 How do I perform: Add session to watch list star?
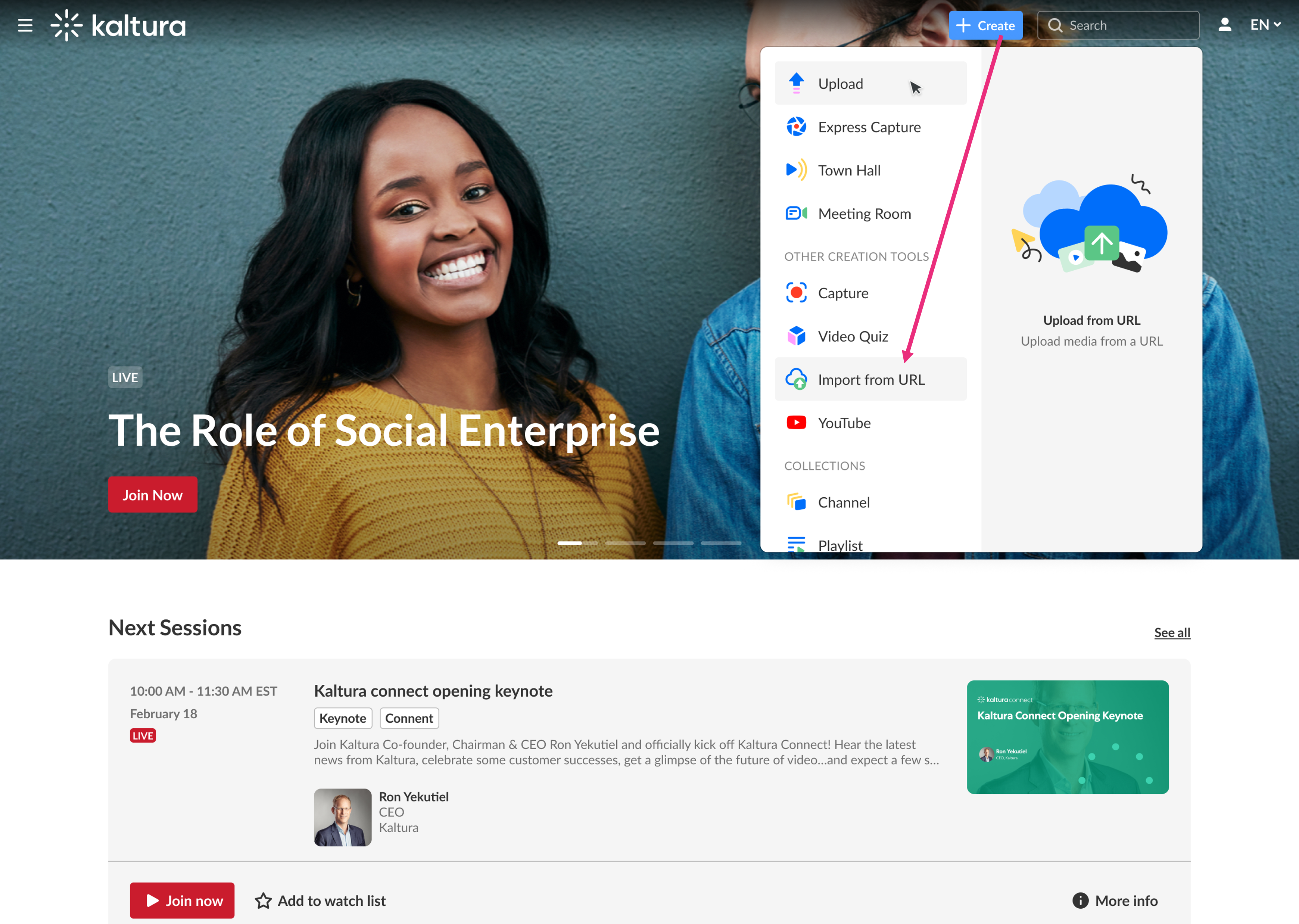263,901
